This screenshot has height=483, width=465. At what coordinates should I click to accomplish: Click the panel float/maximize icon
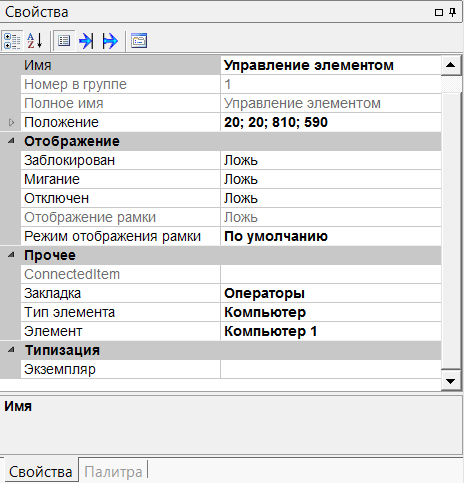pos(439,12)
